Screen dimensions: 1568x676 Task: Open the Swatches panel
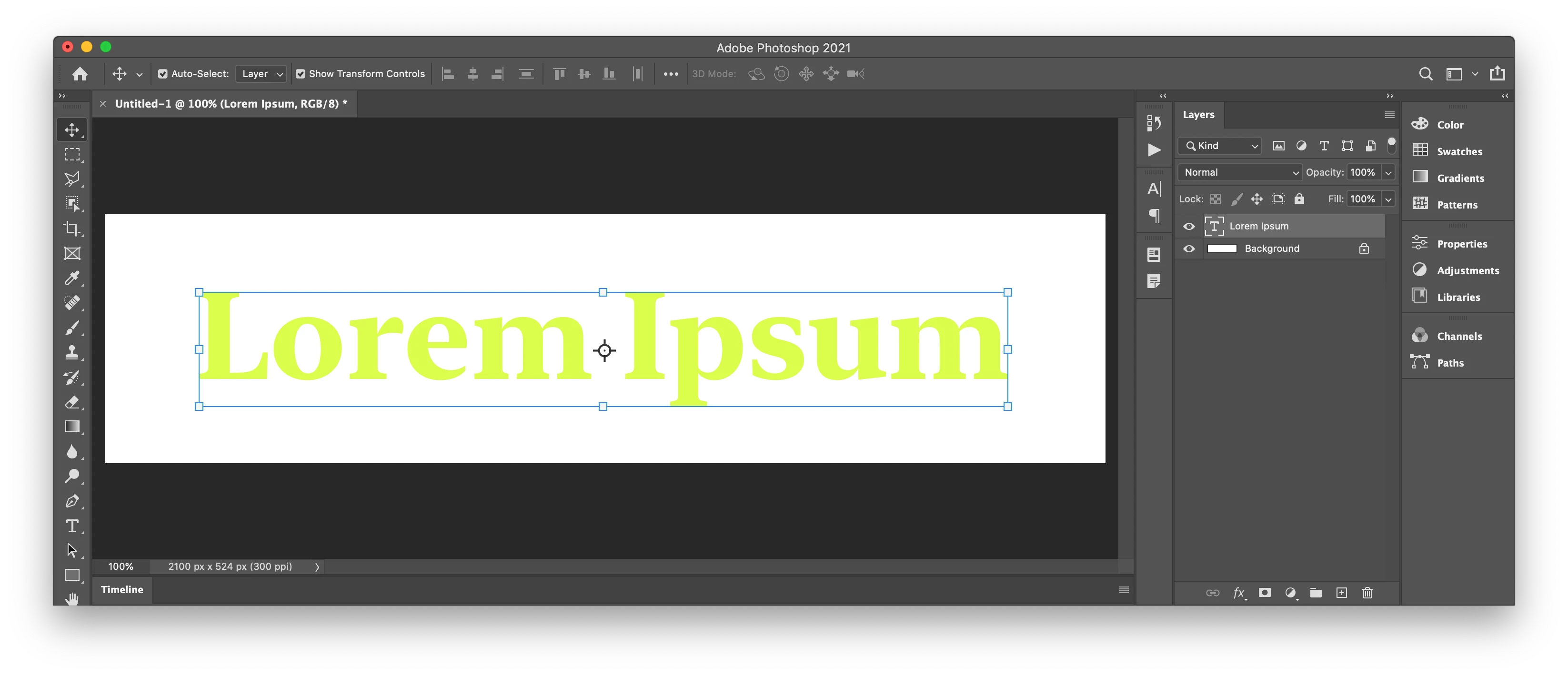(x=1458, y=151)
